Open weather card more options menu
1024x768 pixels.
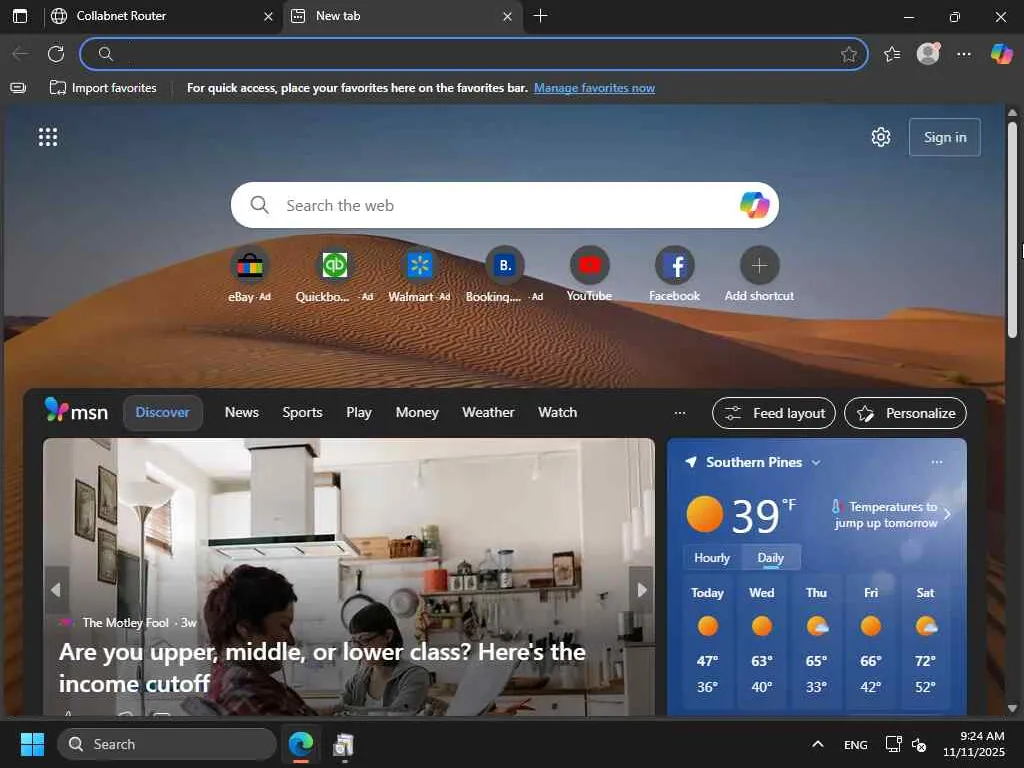[x=936, y=462]
